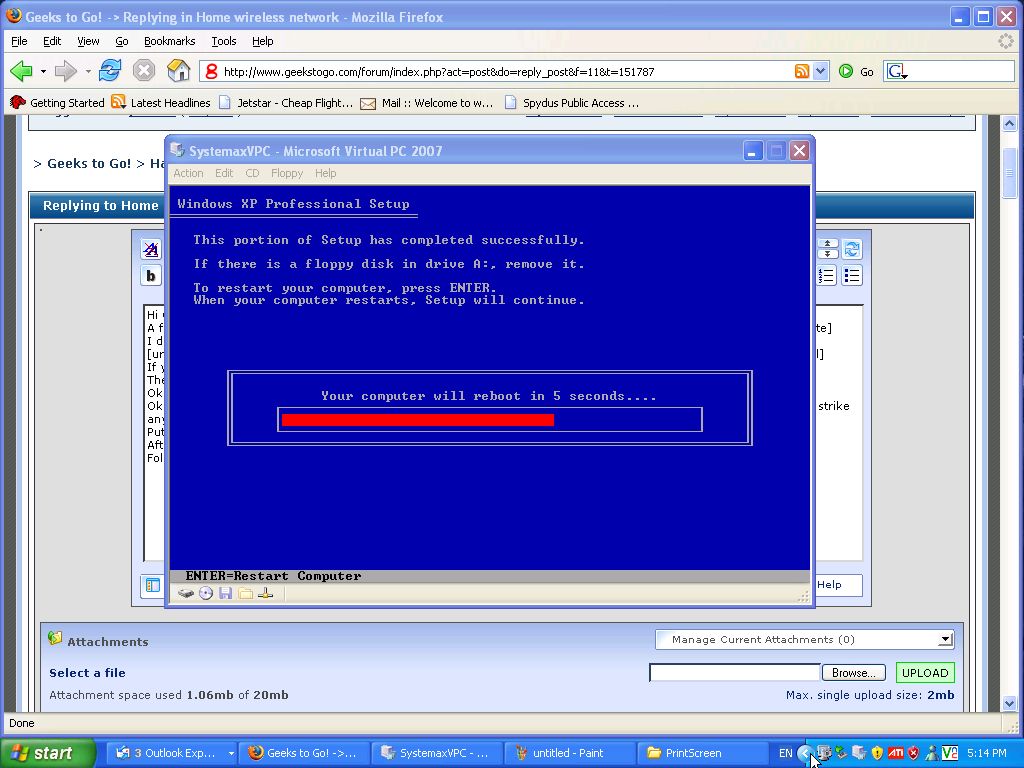Click the network adapter icon in Virtual PC
1024x768 pixels.
[265, 594]
